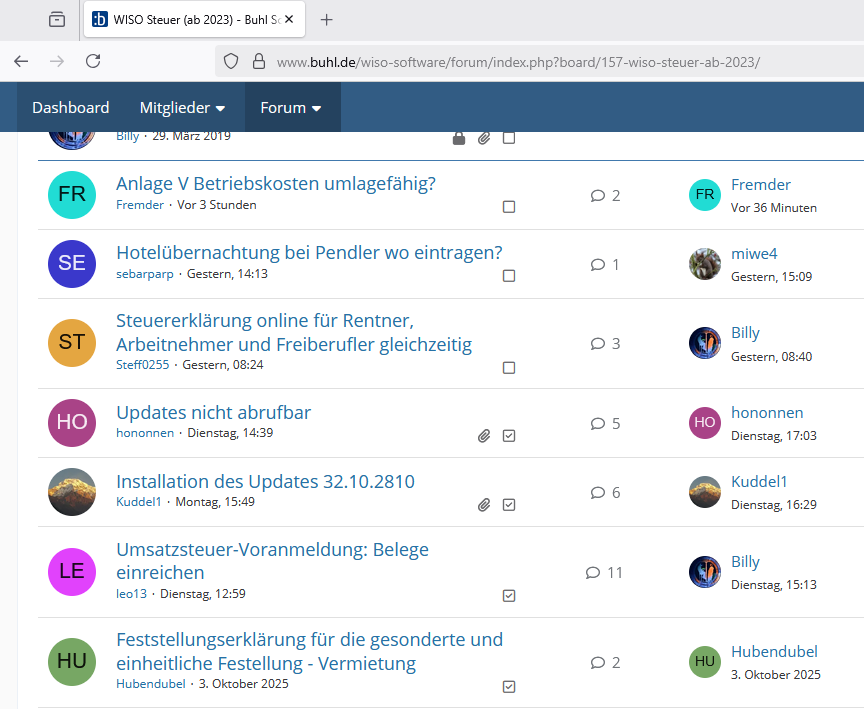Screen dimensions: 864x709
Task: Expand the Mitglieder dropdown menu
Action: tap(182, 108)
